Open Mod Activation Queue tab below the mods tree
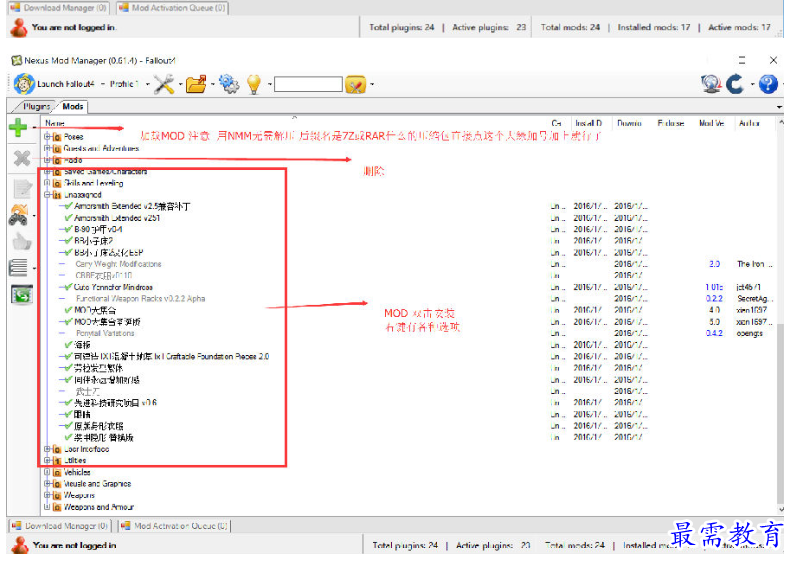 175,526
